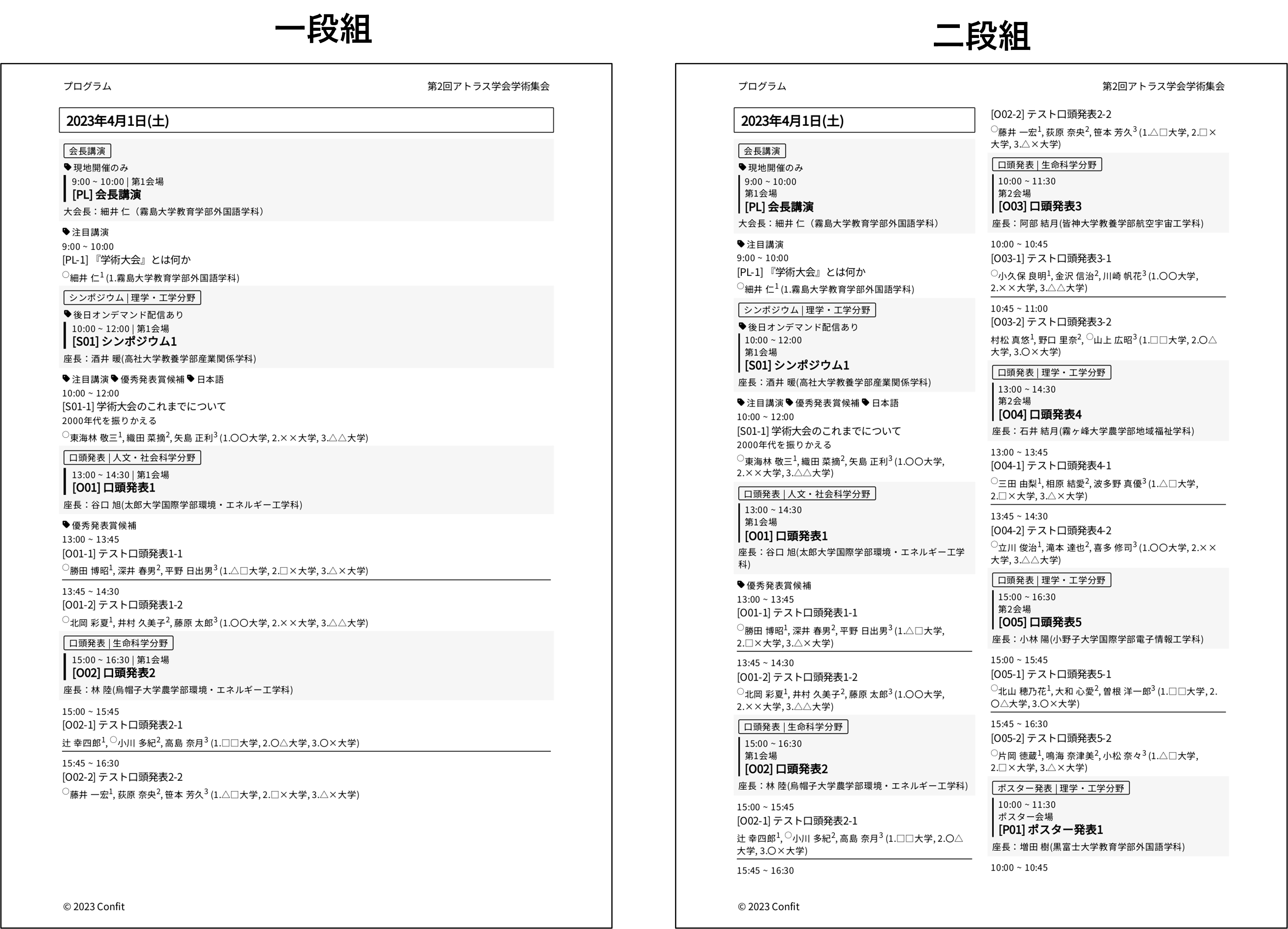
Task: Click 口頭発表 | 人文・社会科学分野 badge on 一段組 page
Action: click(132, 457)
